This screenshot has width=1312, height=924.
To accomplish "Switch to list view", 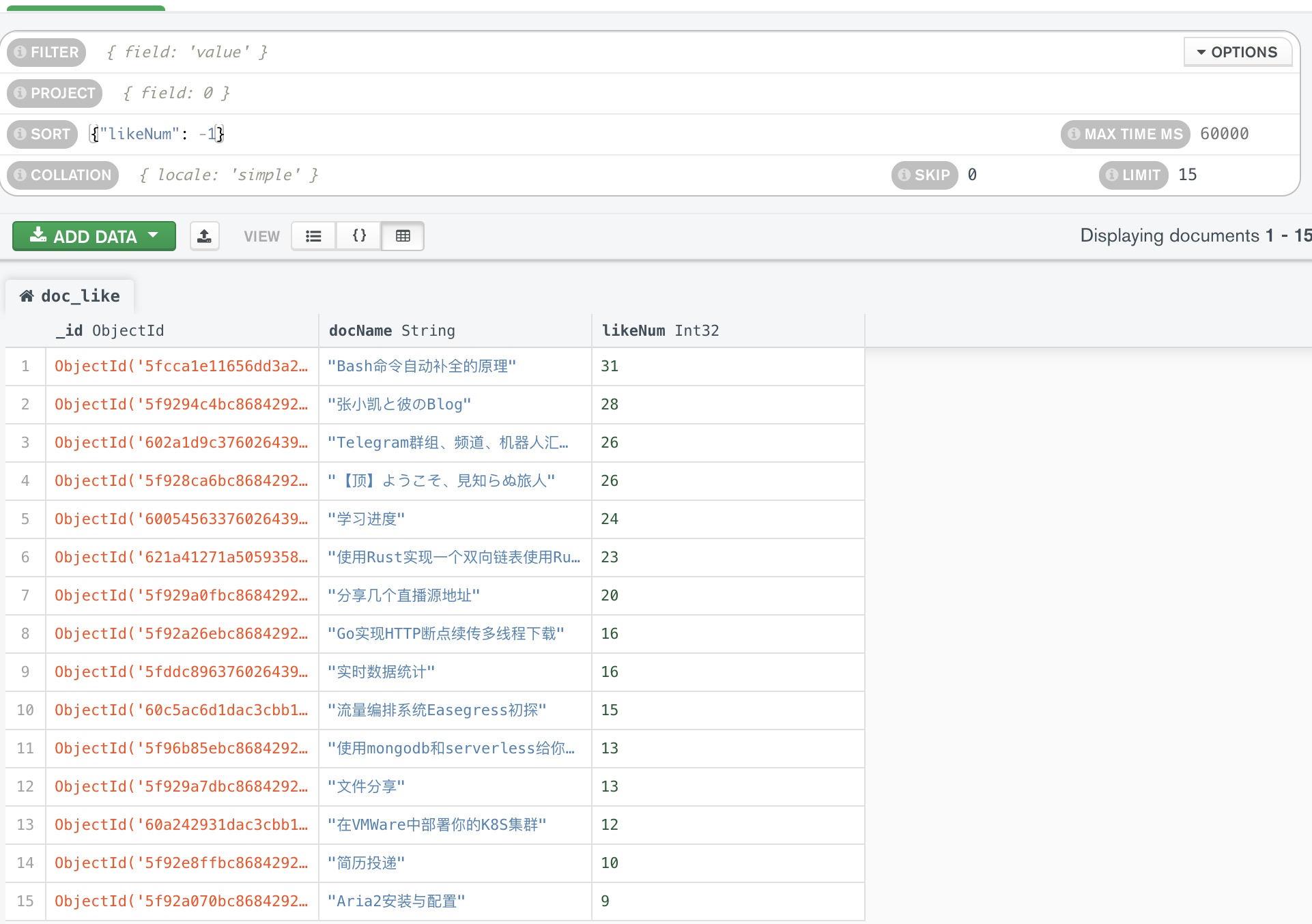I will [313, 236].
